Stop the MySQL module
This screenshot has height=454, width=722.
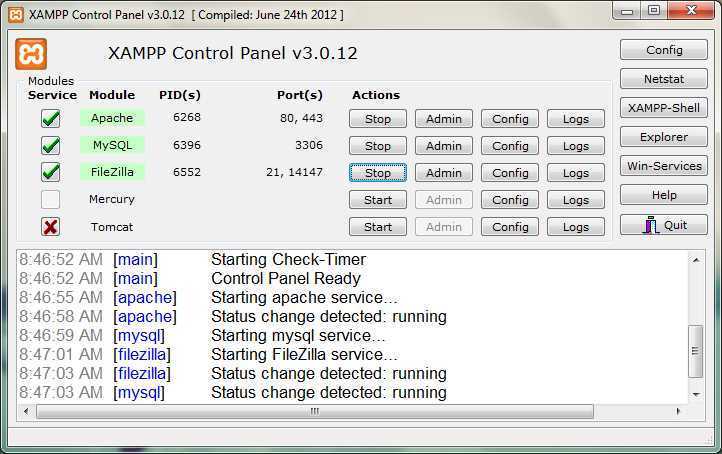[378, 146]
